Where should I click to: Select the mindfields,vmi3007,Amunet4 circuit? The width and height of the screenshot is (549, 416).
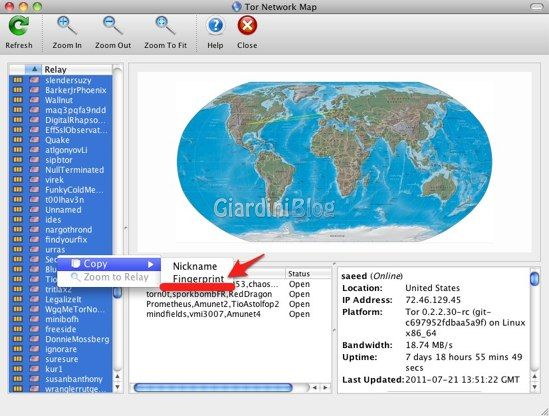coord(203,314)
